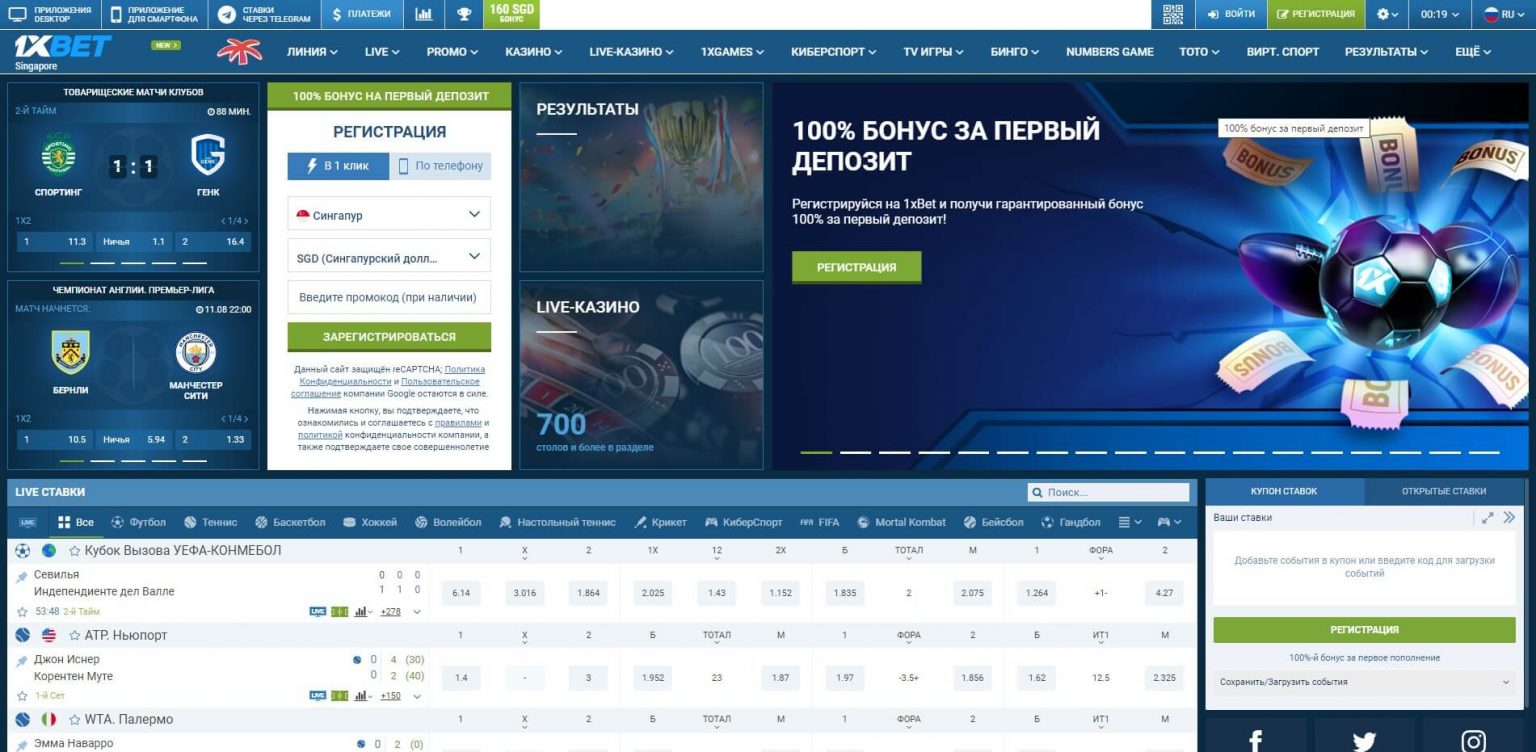The height and width of the screenshot is (752, 1536).
Task: Expand +278 markets for Севилья match
Action: (390, 611)
